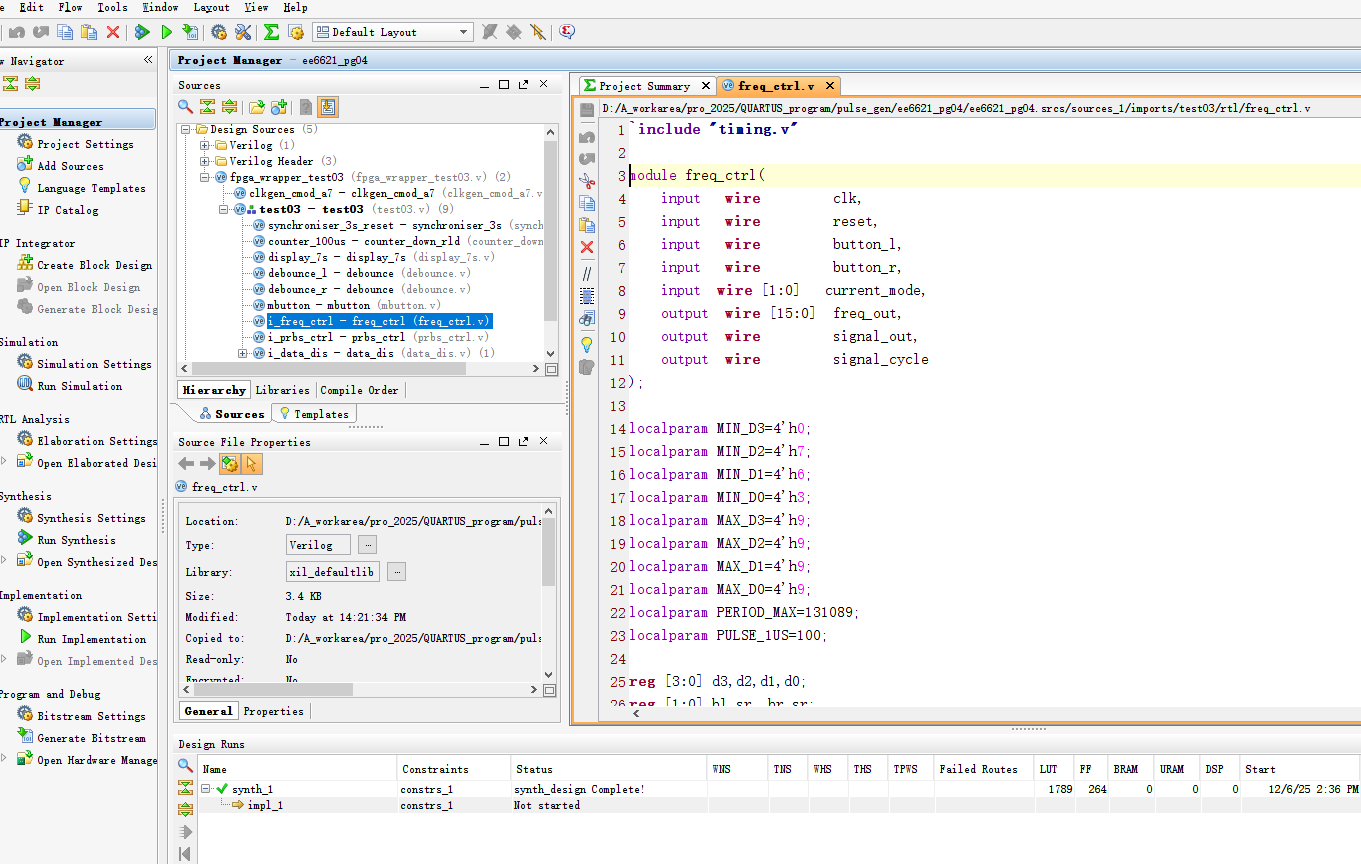Switch to the Project Summary tab
Viewport: 1361px width, 864px height.
pyautogui.click(x=645, y=86)
